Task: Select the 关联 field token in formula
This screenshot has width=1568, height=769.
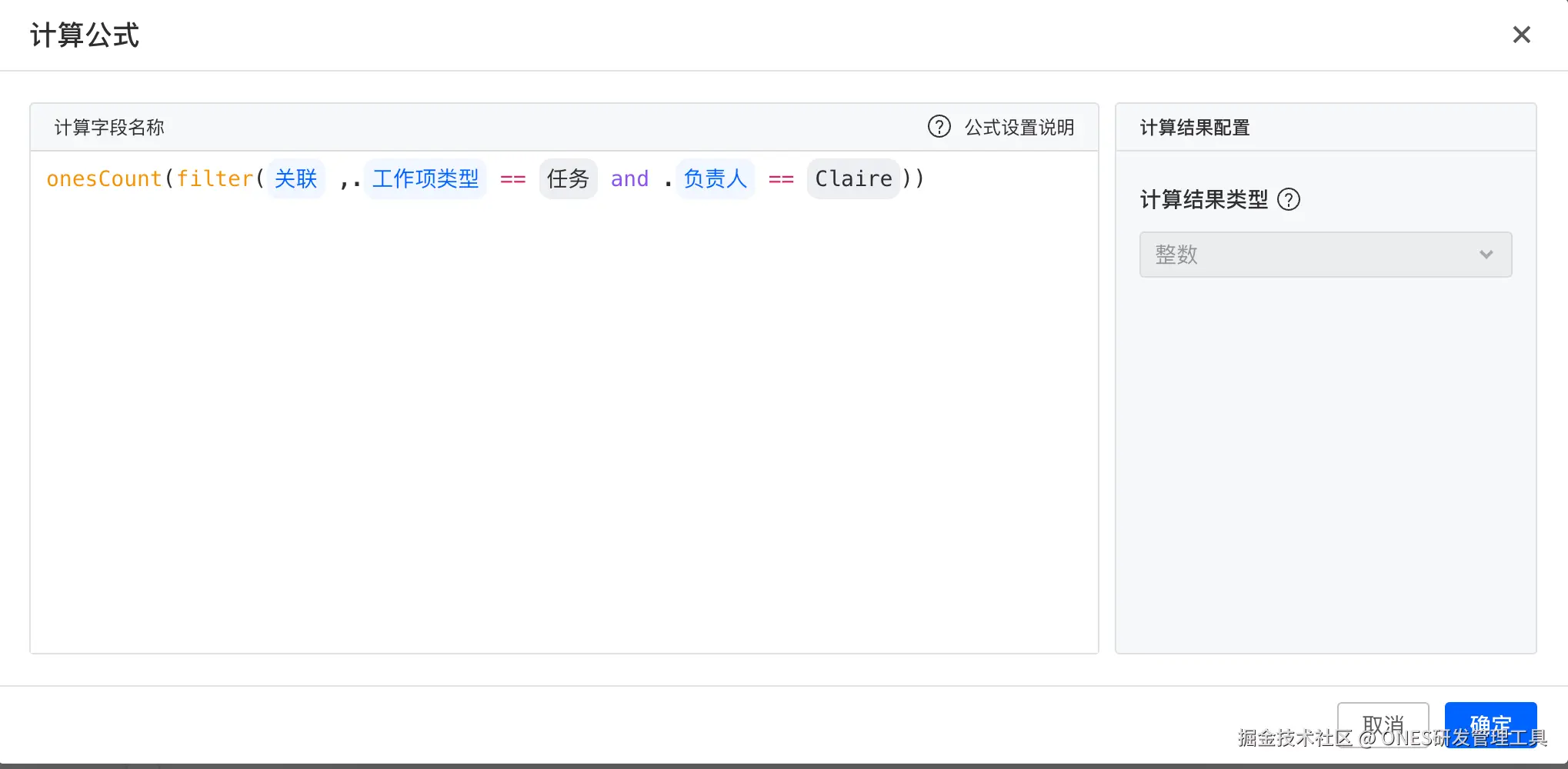Action: [296, 179]
